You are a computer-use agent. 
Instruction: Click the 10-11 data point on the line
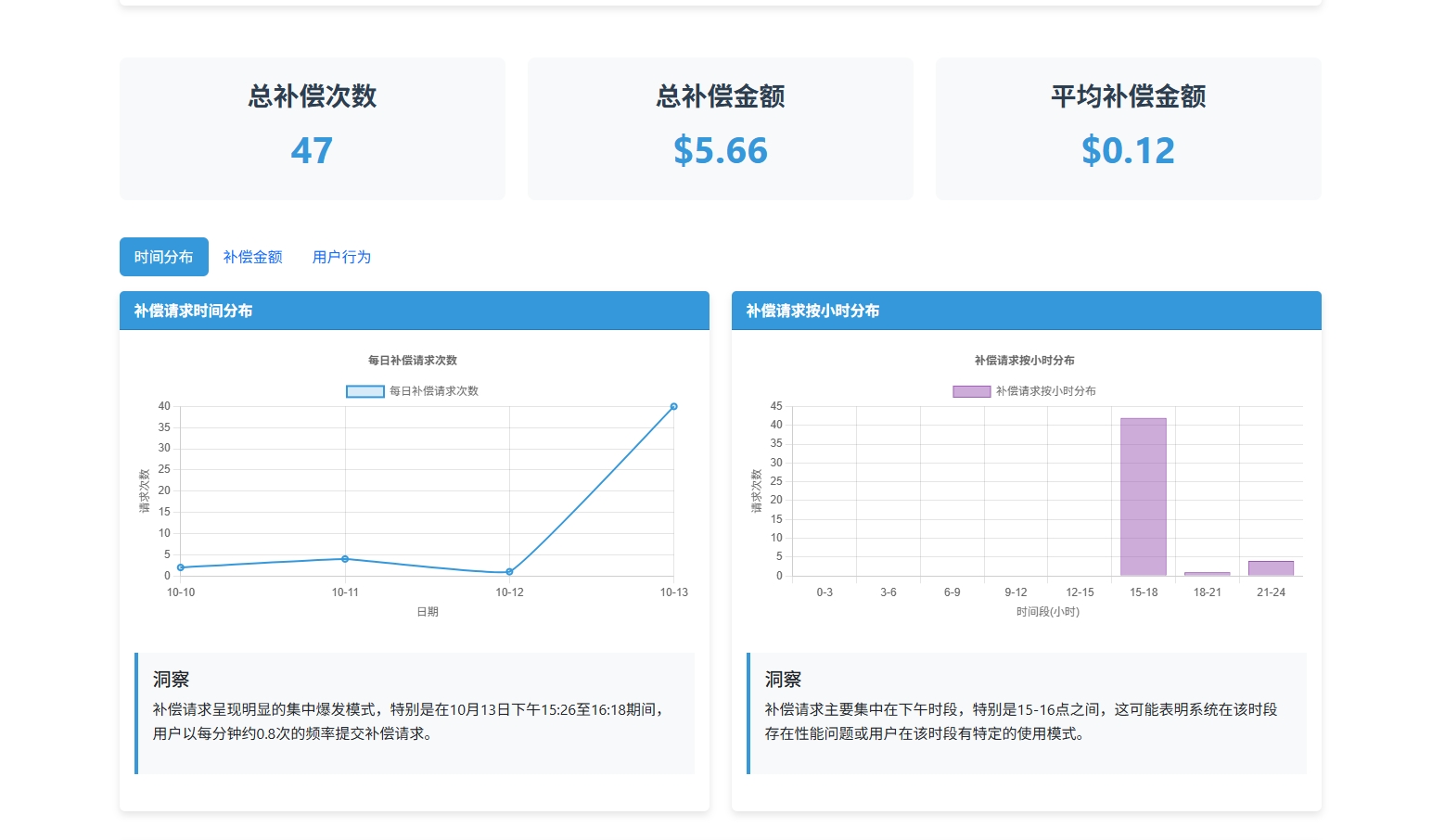(x=345, y=559)
